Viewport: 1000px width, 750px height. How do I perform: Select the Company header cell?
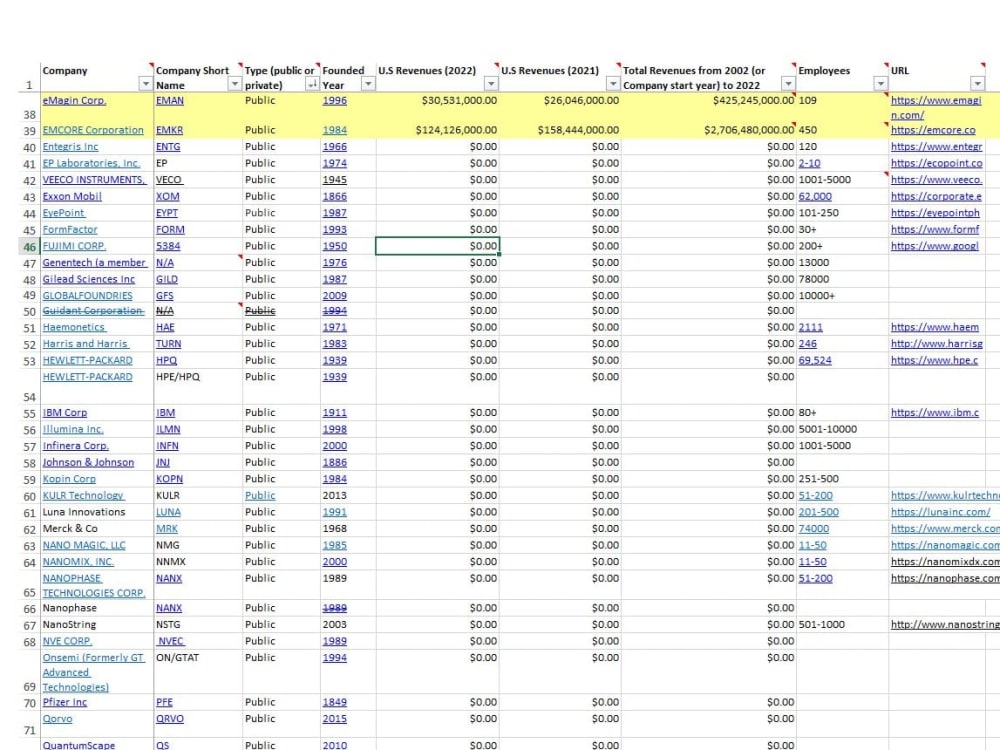point(97,77)
